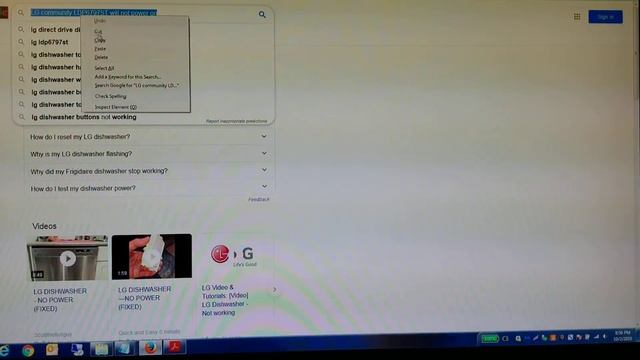Click the page vertical scrollbar
This screenshot has height=360, width=640.
tap(637, 163)
